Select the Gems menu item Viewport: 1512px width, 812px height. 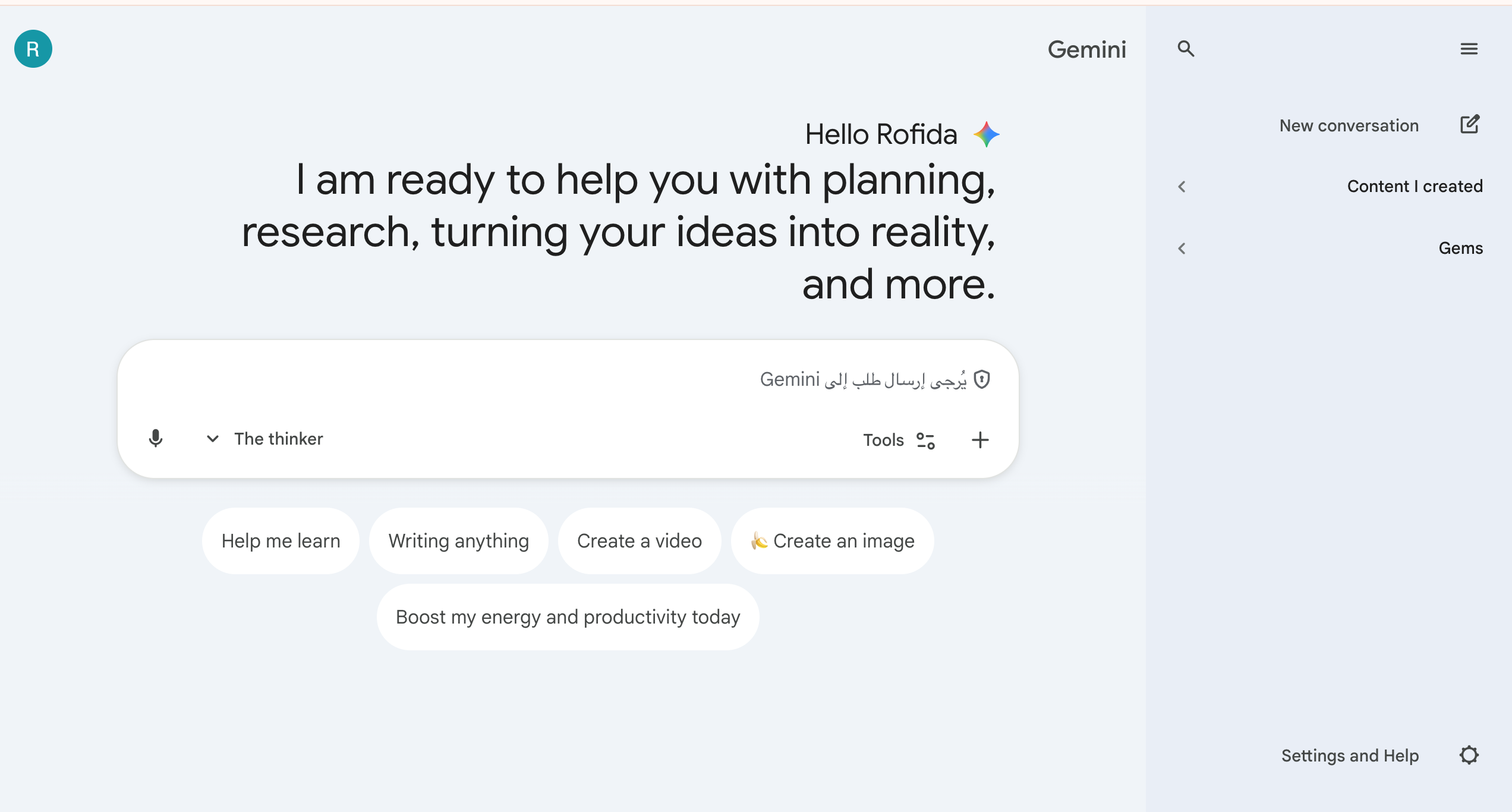click(x=1461, y=248)
